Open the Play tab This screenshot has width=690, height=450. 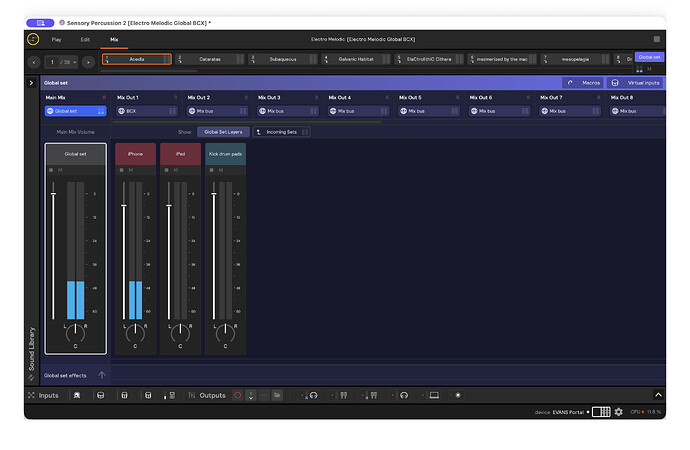[x=56, y=40]
